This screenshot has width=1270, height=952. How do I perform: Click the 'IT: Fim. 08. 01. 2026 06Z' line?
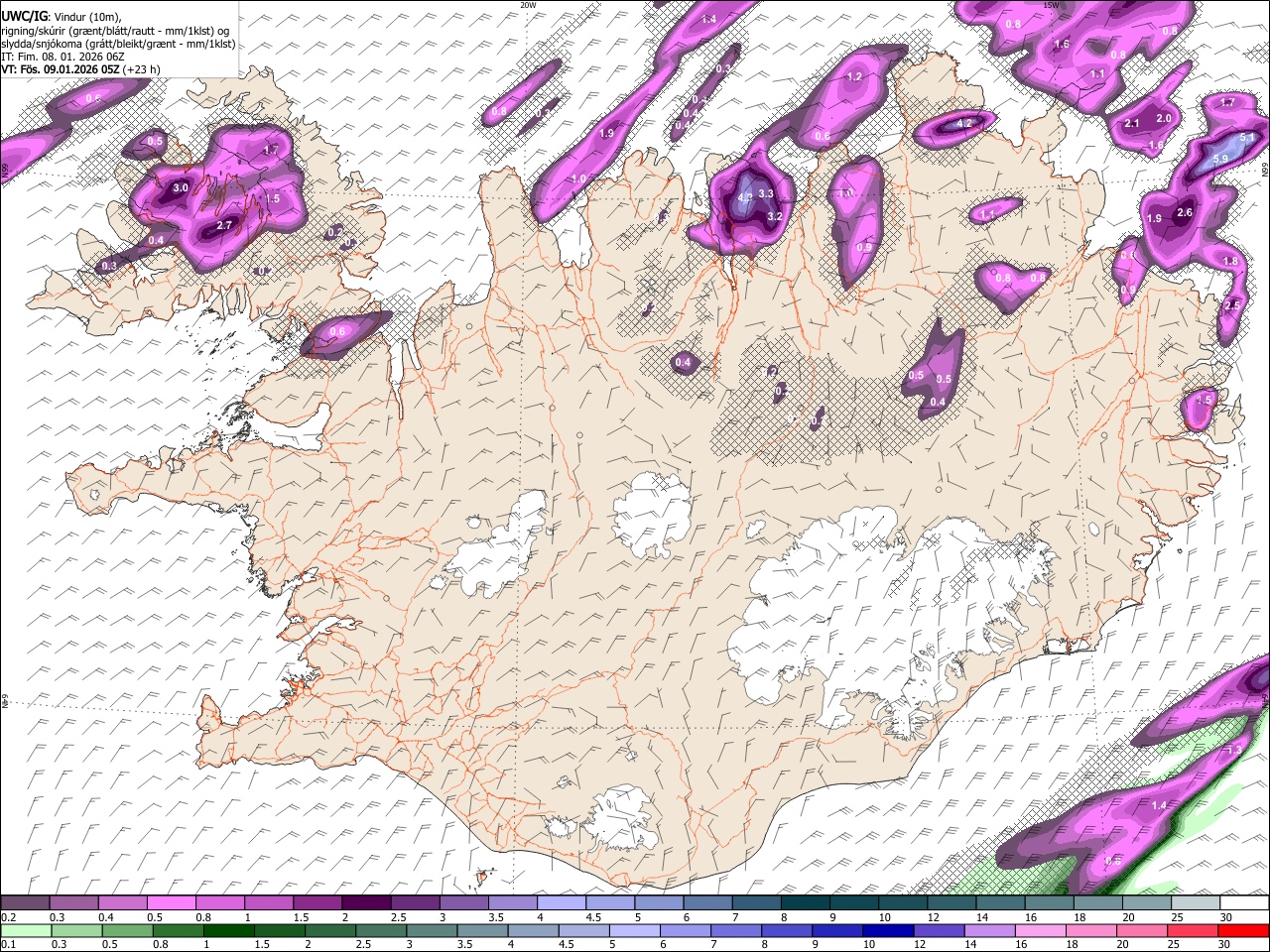coord(63,57)
